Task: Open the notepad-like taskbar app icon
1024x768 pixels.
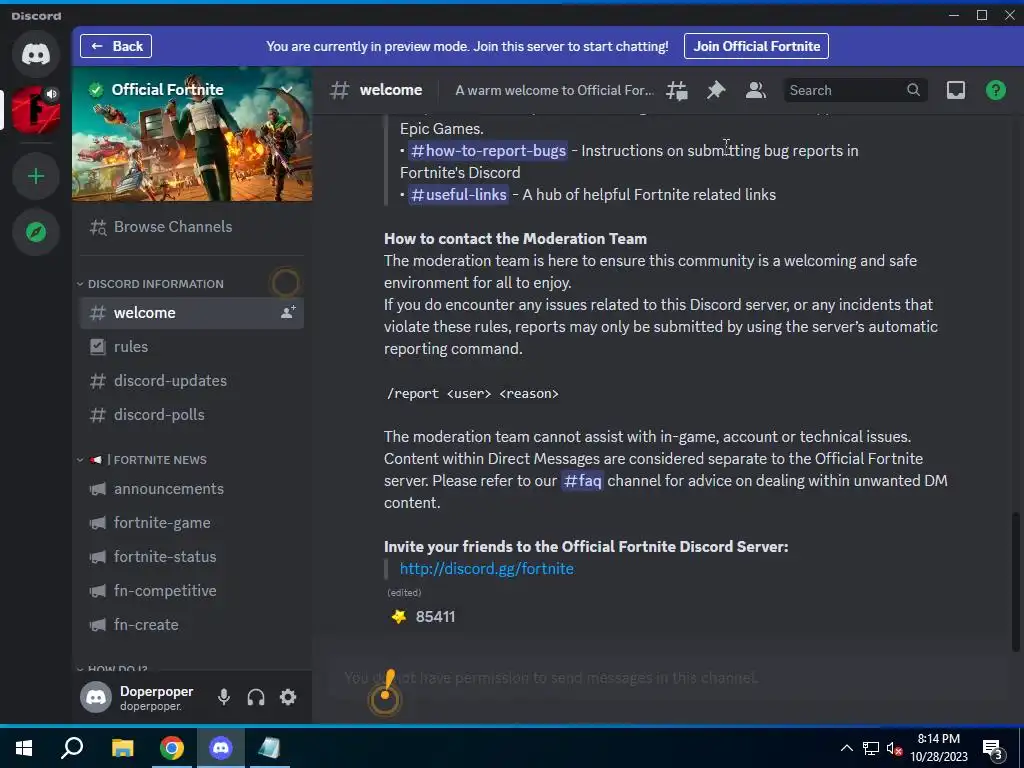Action: [269, 748]
